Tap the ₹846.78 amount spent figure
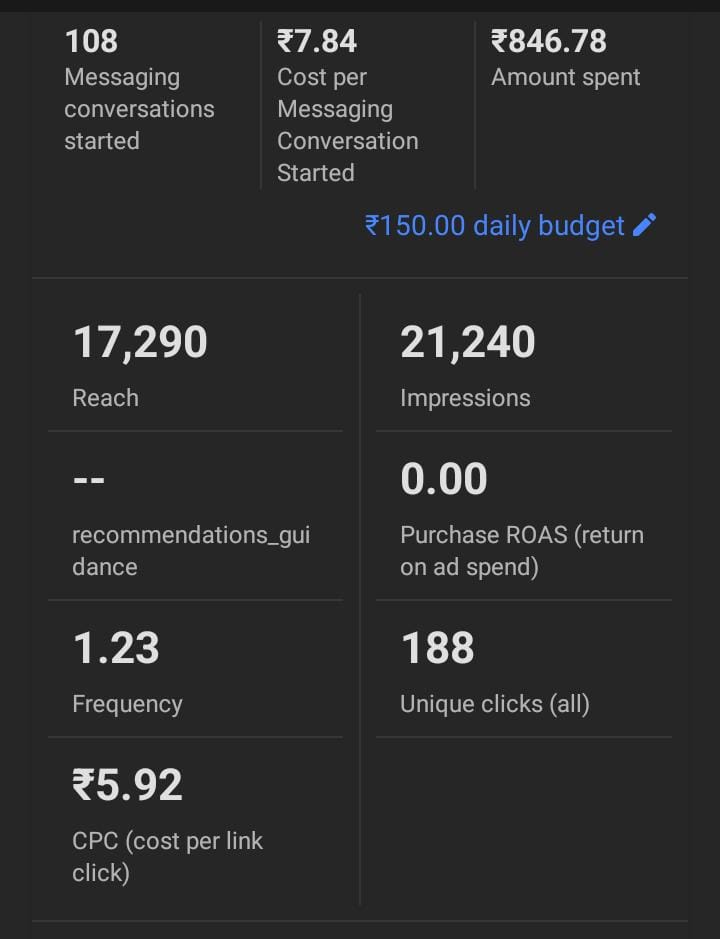 pyautogui.click(x=548, y=41)
